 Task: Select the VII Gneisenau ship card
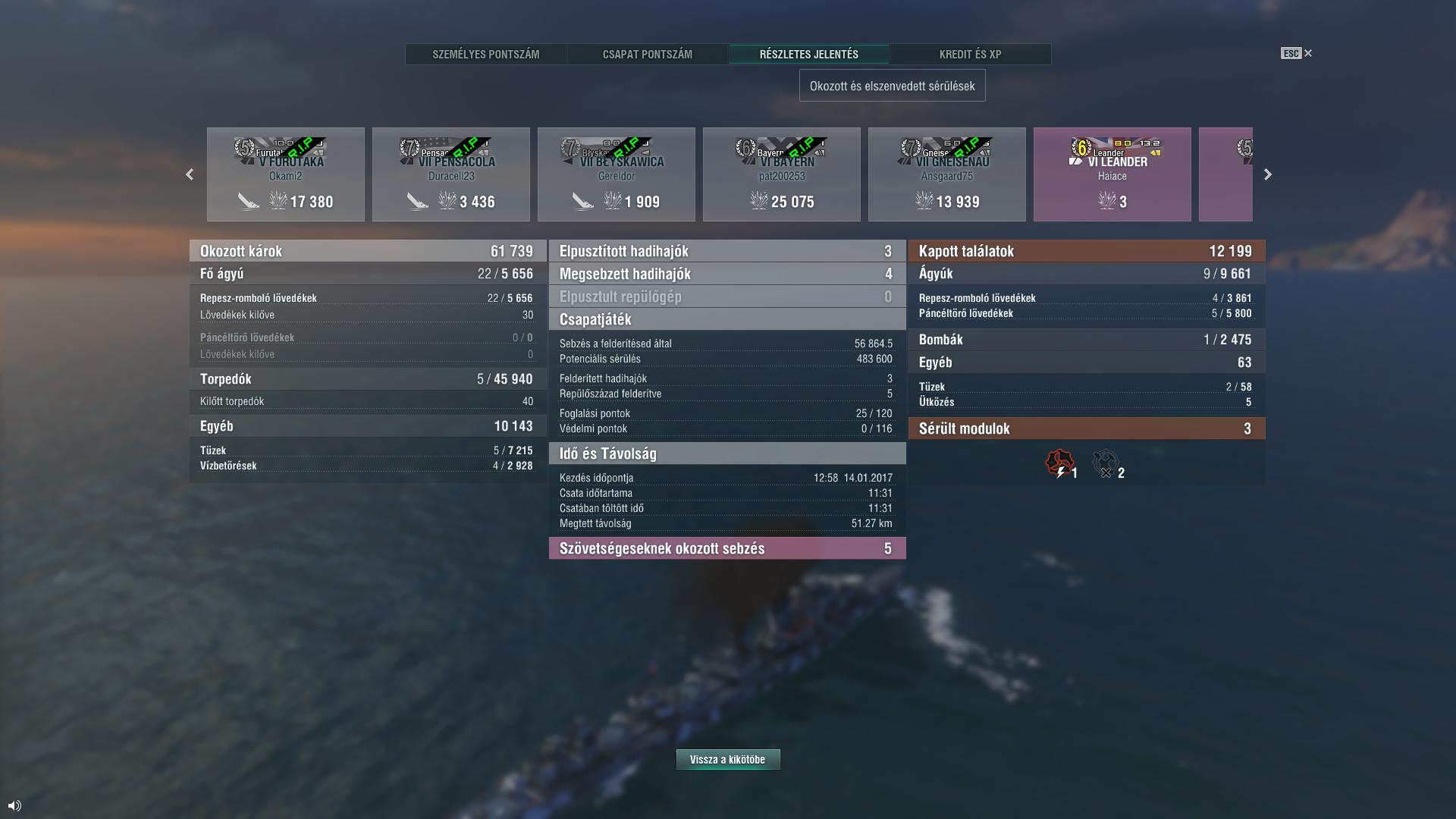tap(947, 174)
